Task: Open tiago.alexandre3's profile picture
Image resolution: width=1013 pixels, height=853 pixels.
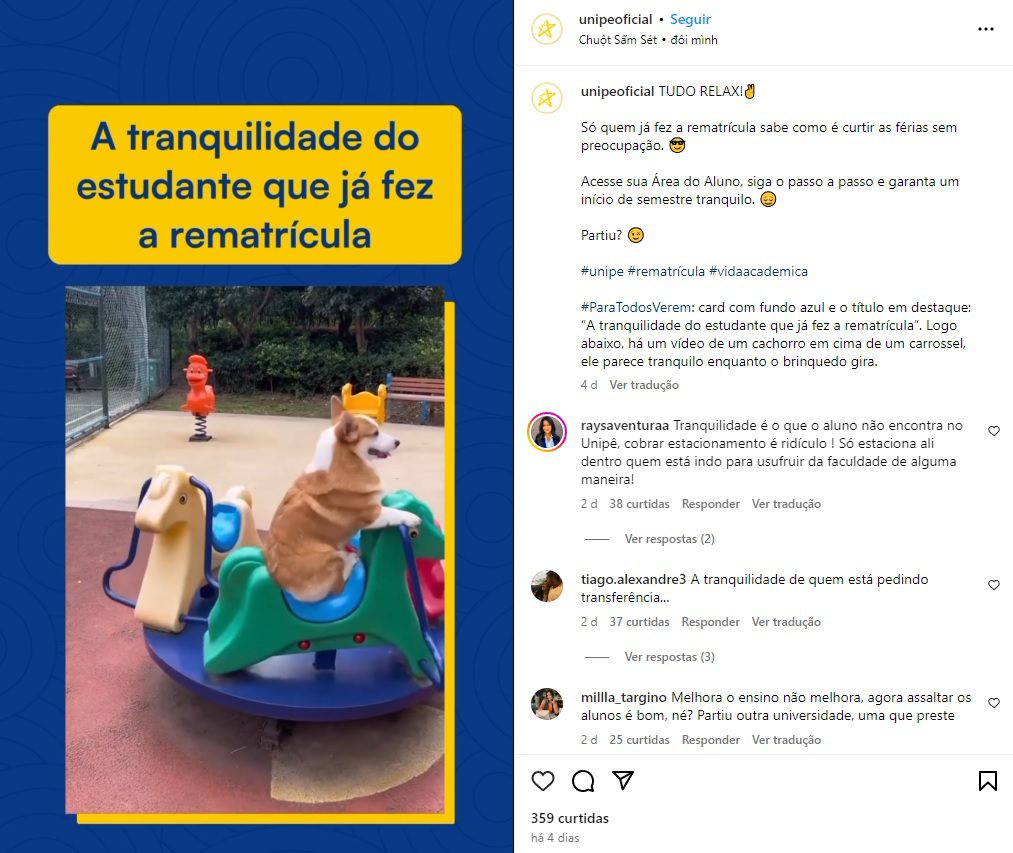Action: (x=547, y=585)
